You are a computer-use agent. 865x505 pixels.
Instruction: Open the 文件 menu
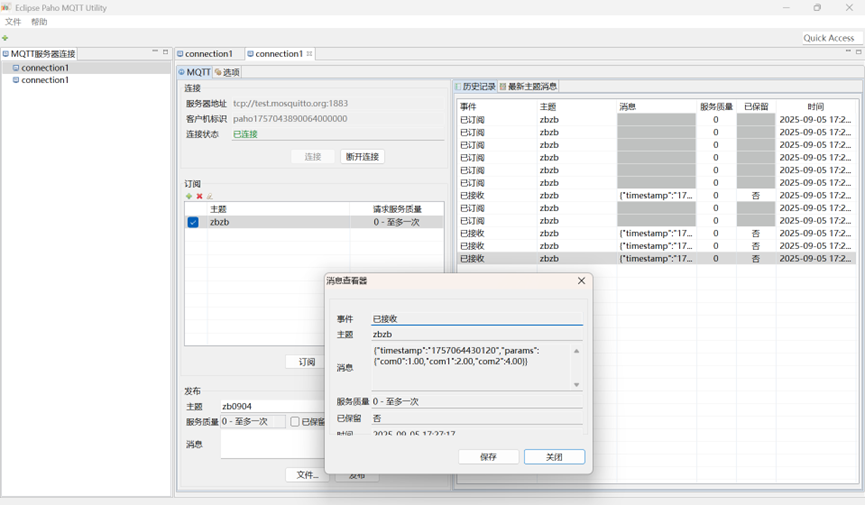pyautogui.click(x=13, y=22)
